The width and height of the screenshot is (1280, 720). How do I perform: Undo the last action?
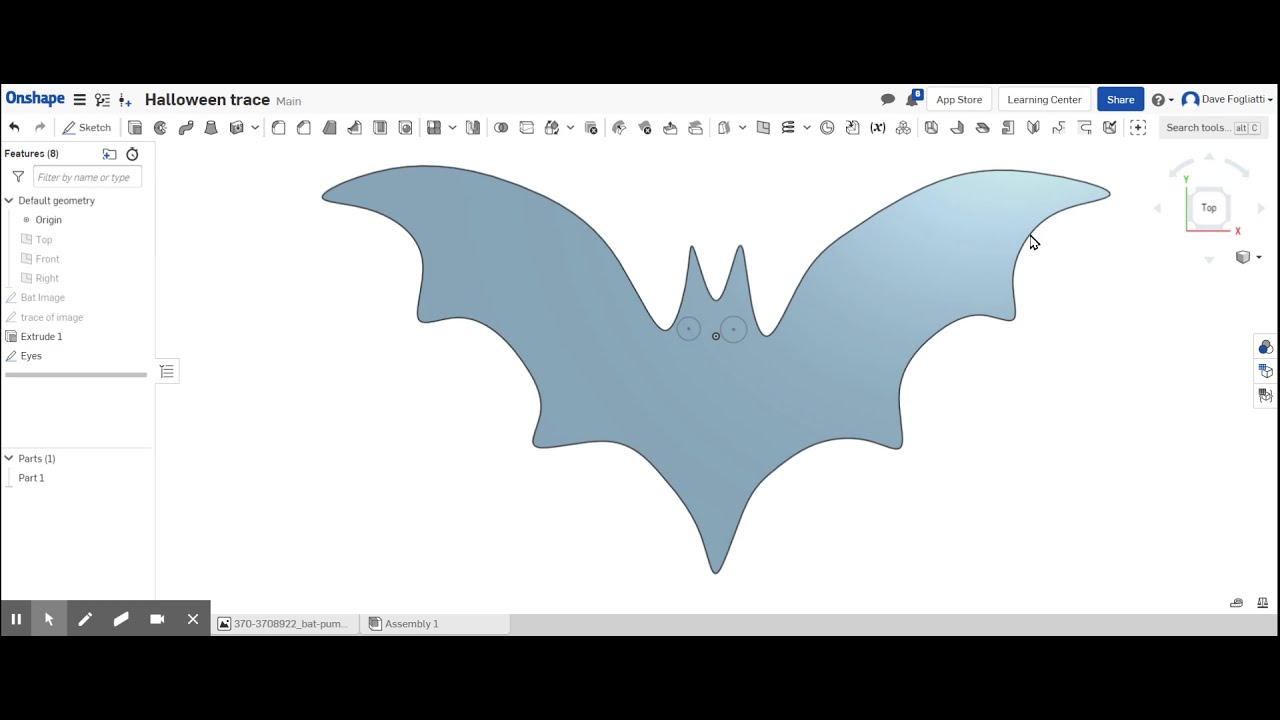[x=14, y=128]
